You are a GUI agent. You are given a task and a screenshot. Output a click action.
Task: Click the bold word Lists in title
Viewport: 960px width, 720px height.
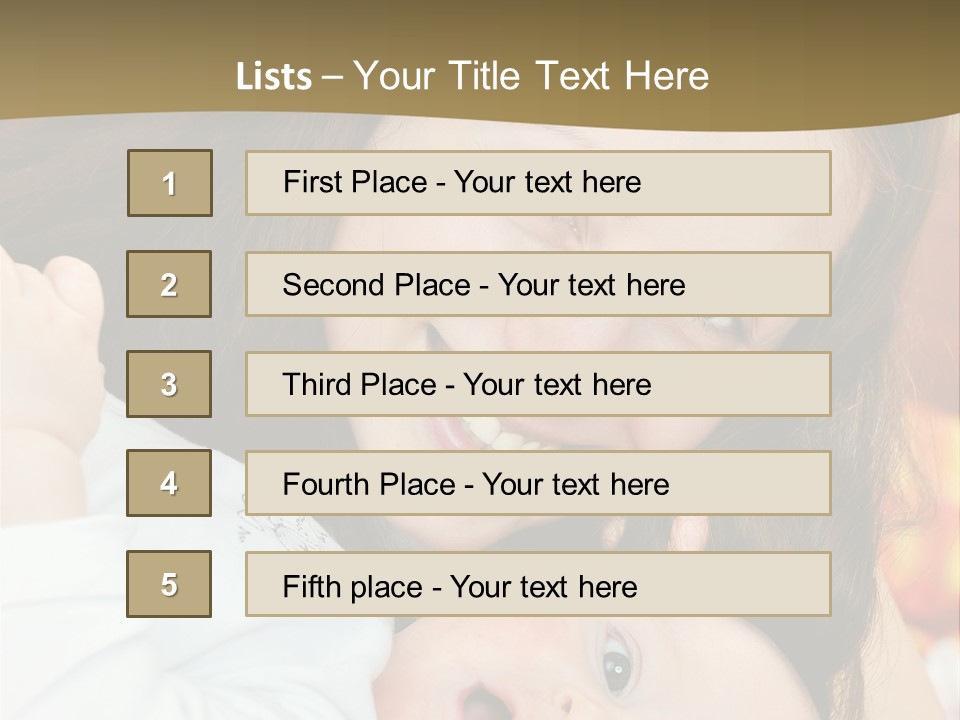click(274, 77)
